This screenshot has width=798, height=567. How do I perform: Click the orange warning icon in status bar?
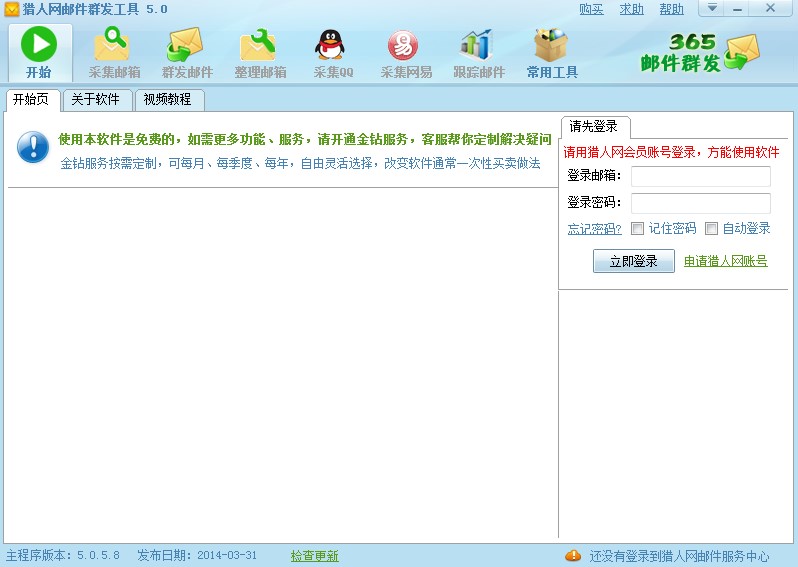point(573,555)
